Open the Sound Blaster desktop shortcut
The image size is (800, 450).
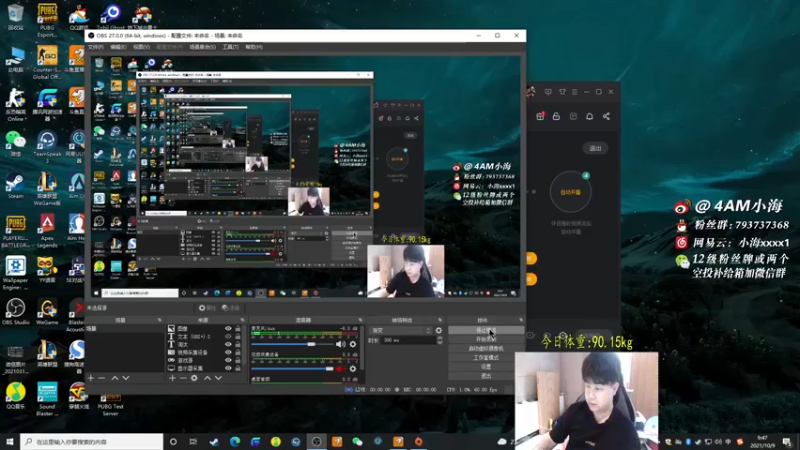pyautogui.click(x=47, y=399)
